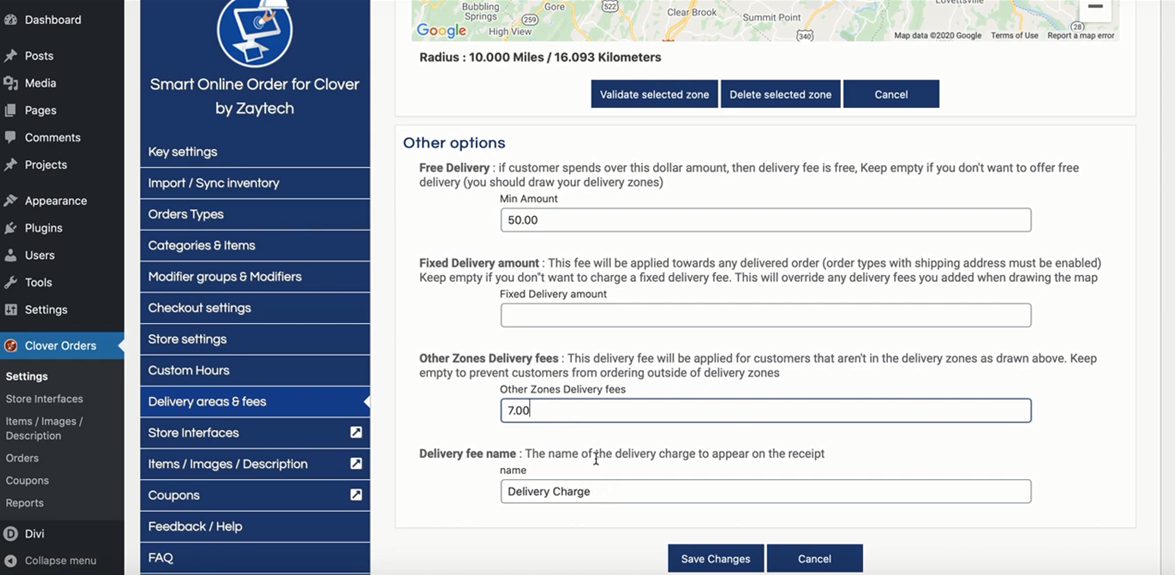Click the Clover Orders icon

point(10,346)
